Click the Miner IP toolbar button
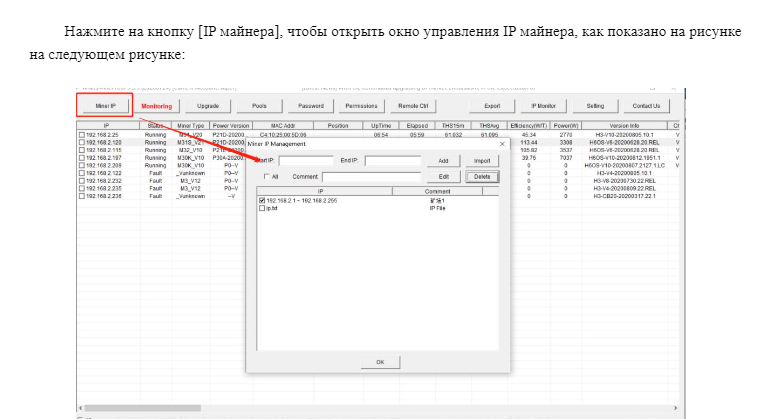 pos(105,106)
